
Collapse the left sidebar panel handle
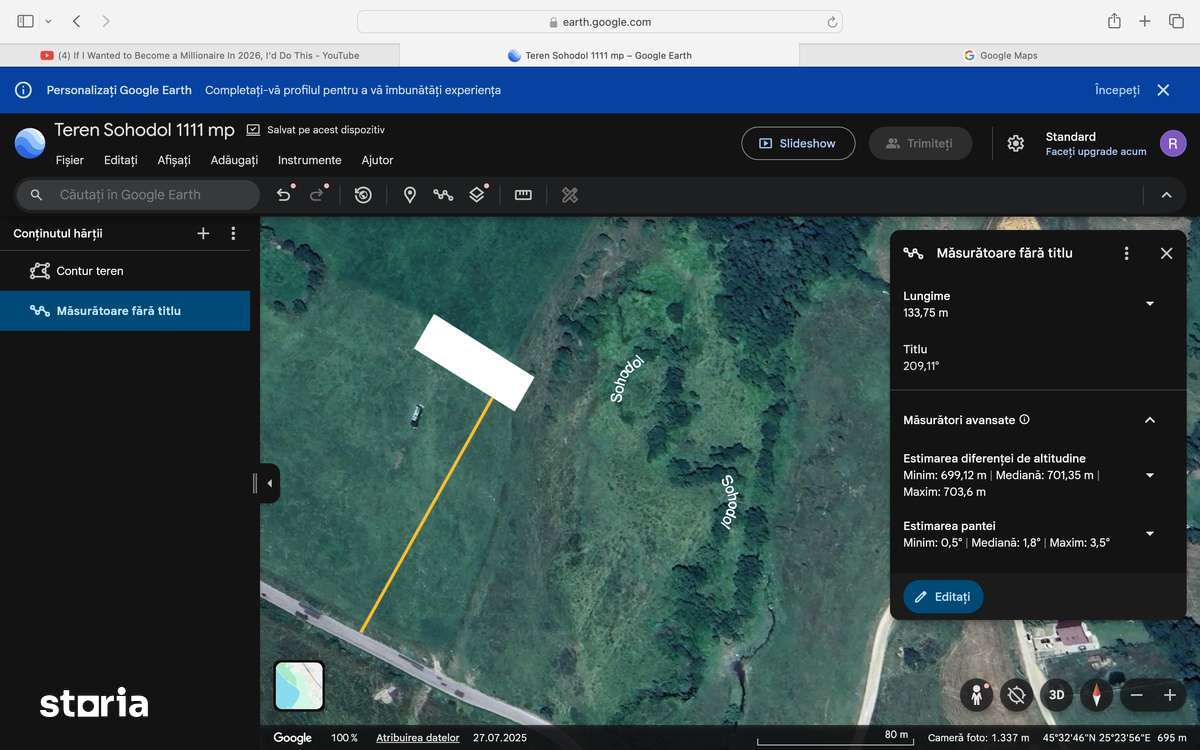(269, 484)
